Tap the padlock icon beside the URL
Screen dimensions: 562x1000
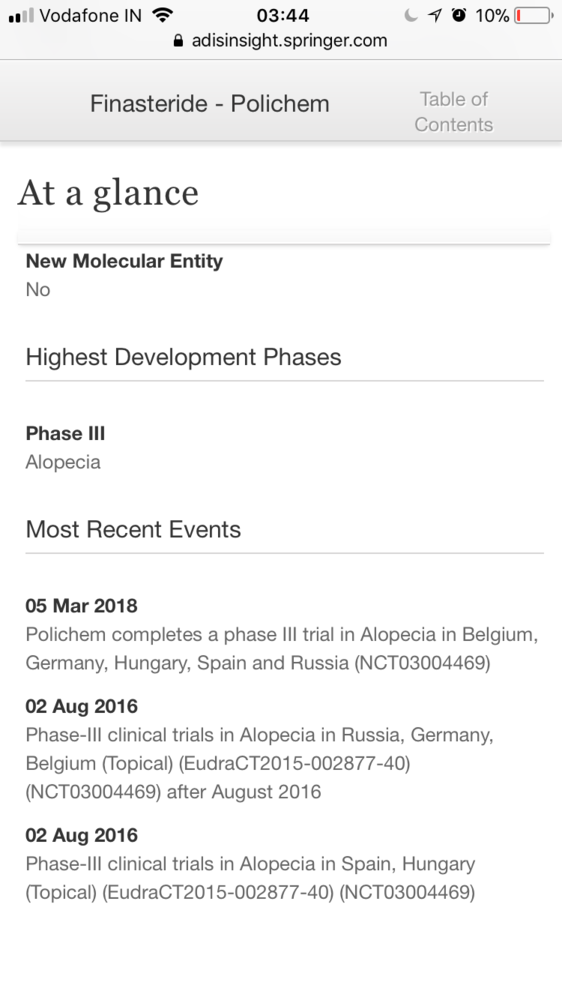coord(178,41)
